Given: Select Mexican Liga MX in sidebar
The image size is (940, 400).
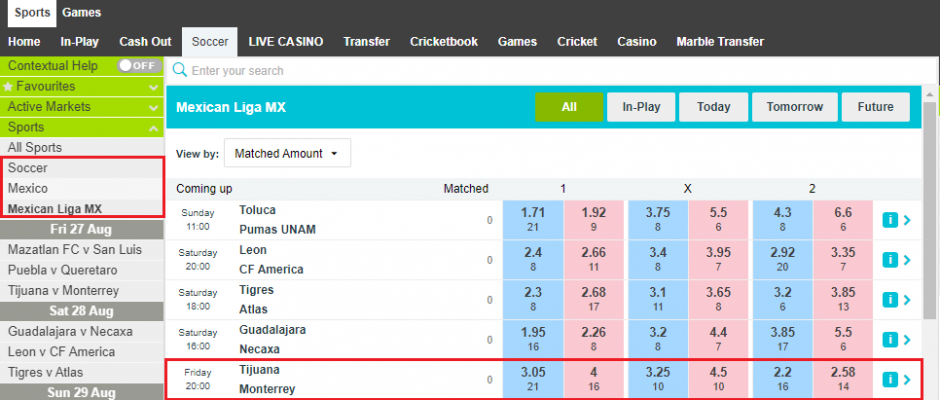Looking at the screenshot, I should point(83,209).
